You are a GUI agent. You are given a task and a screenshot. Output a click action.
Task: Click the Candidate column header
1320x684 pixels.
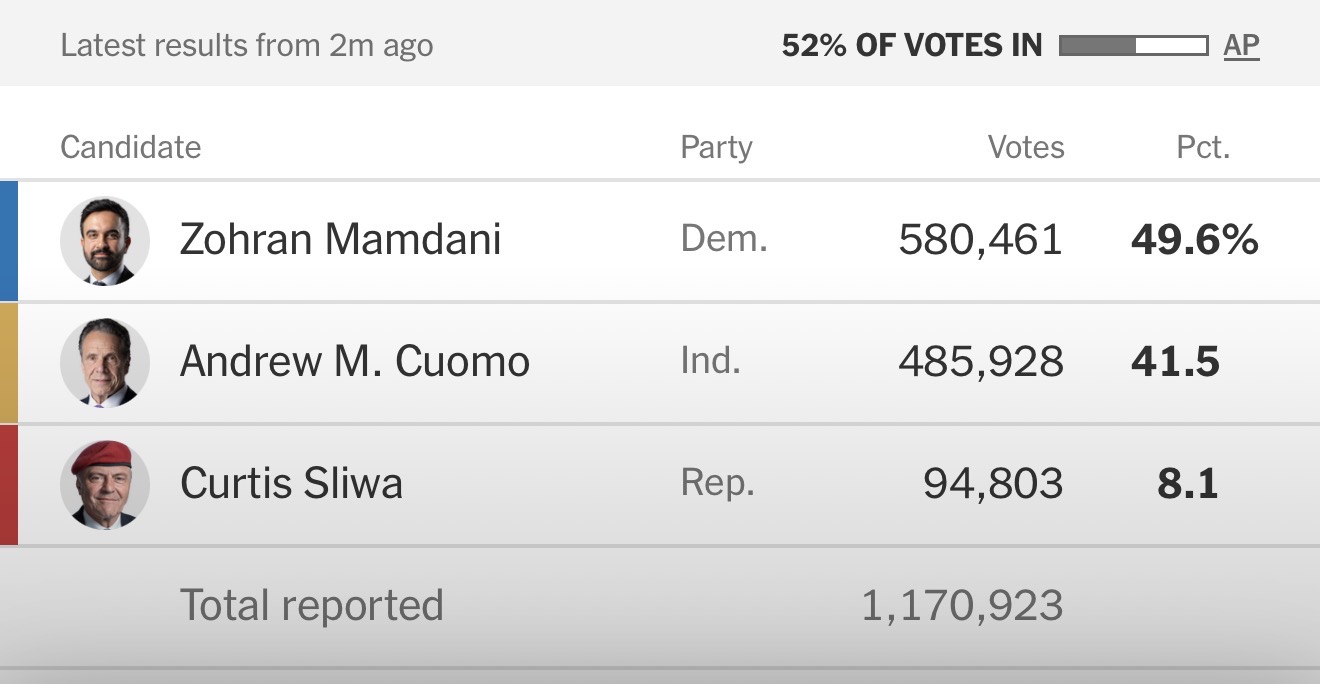point(131,148)
